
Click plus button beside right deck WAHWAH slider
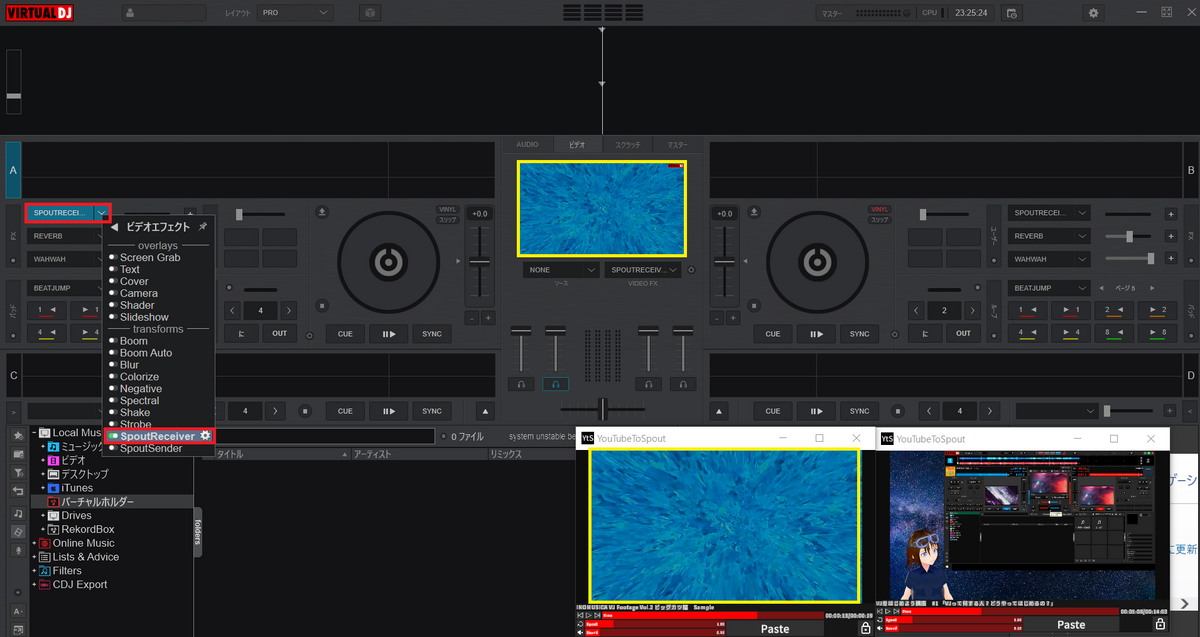pyautogui.click(x=1170, y=259)
